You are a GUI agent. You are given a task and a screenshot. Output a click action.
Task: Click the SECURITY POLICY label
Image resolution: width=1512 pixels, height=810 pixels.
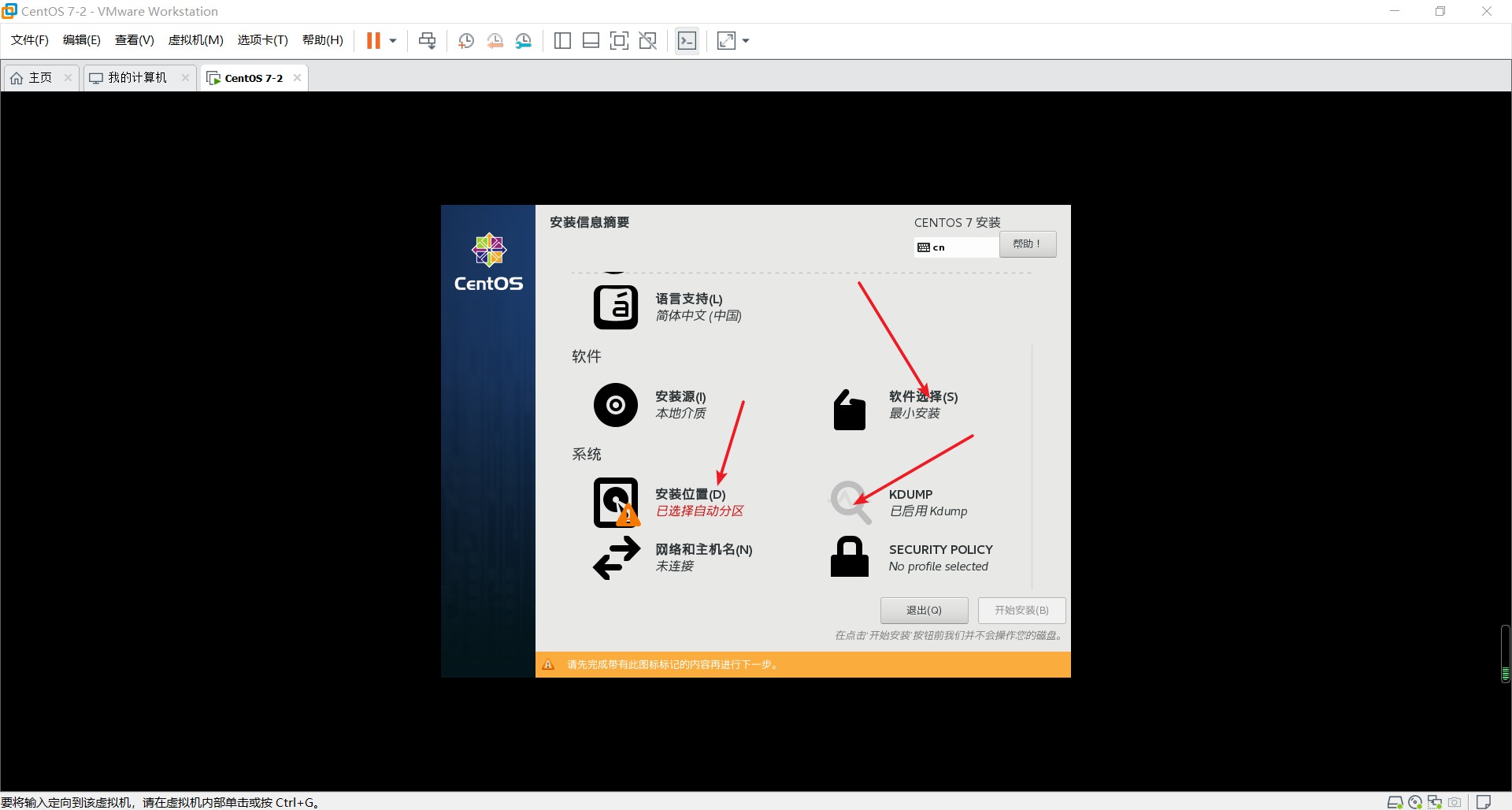coord(941,549)
